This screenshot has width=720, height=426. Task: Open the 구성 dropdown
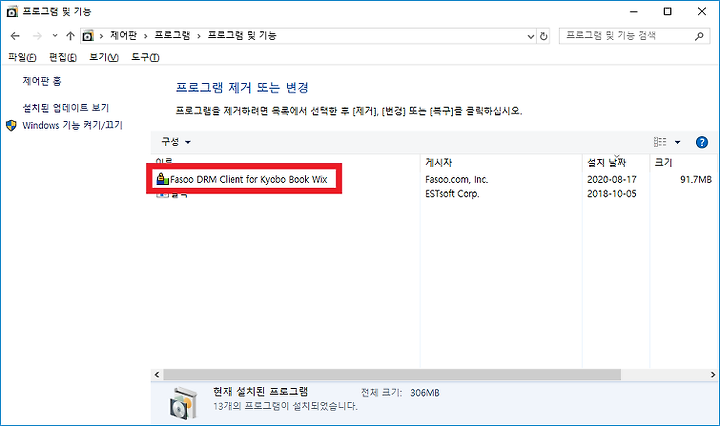176,142
